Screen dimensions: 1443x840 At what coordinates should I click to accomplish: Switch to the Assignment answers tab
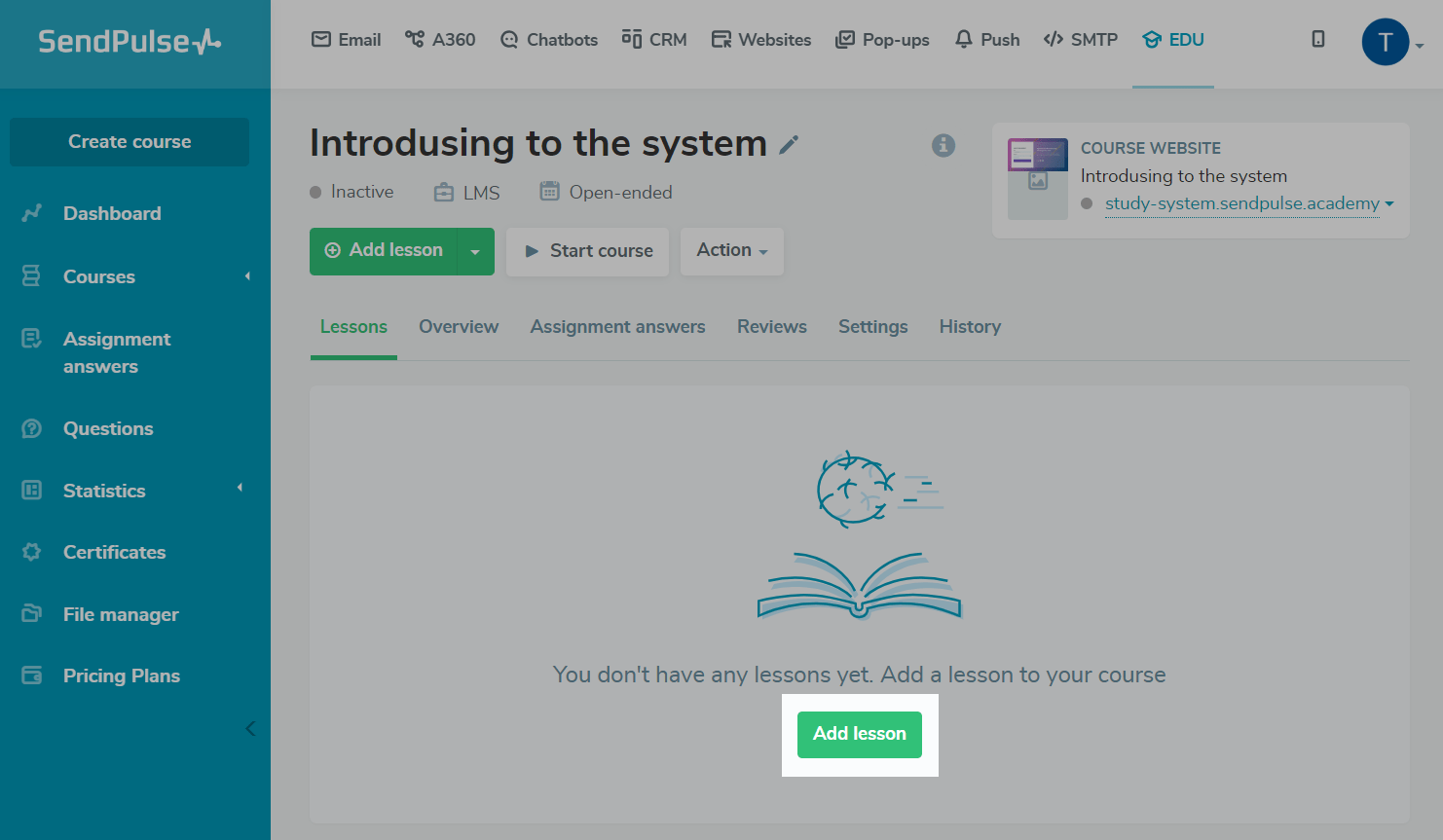[617, 327]
